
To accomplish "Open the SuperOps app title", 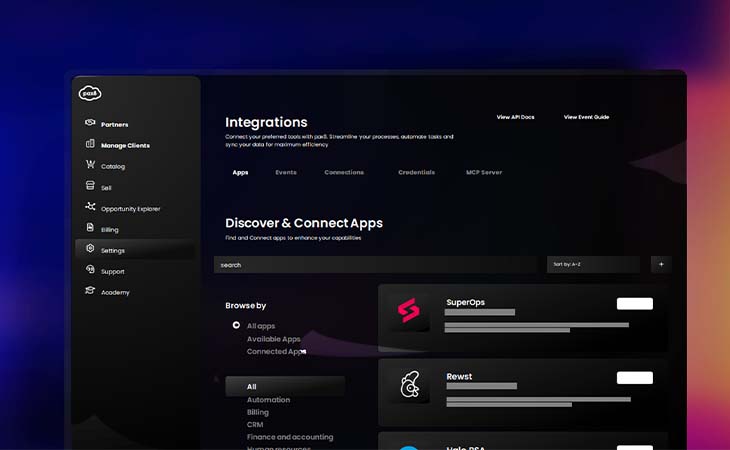I will click(466, 302).
